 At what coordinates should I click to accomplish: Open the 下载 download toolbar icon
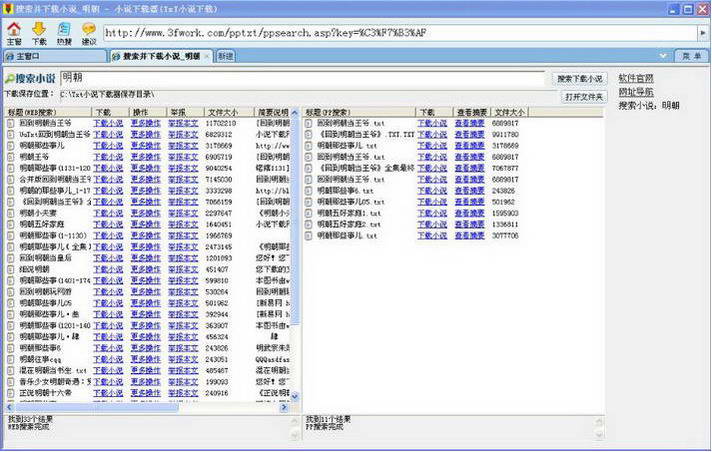pos(39,33)
